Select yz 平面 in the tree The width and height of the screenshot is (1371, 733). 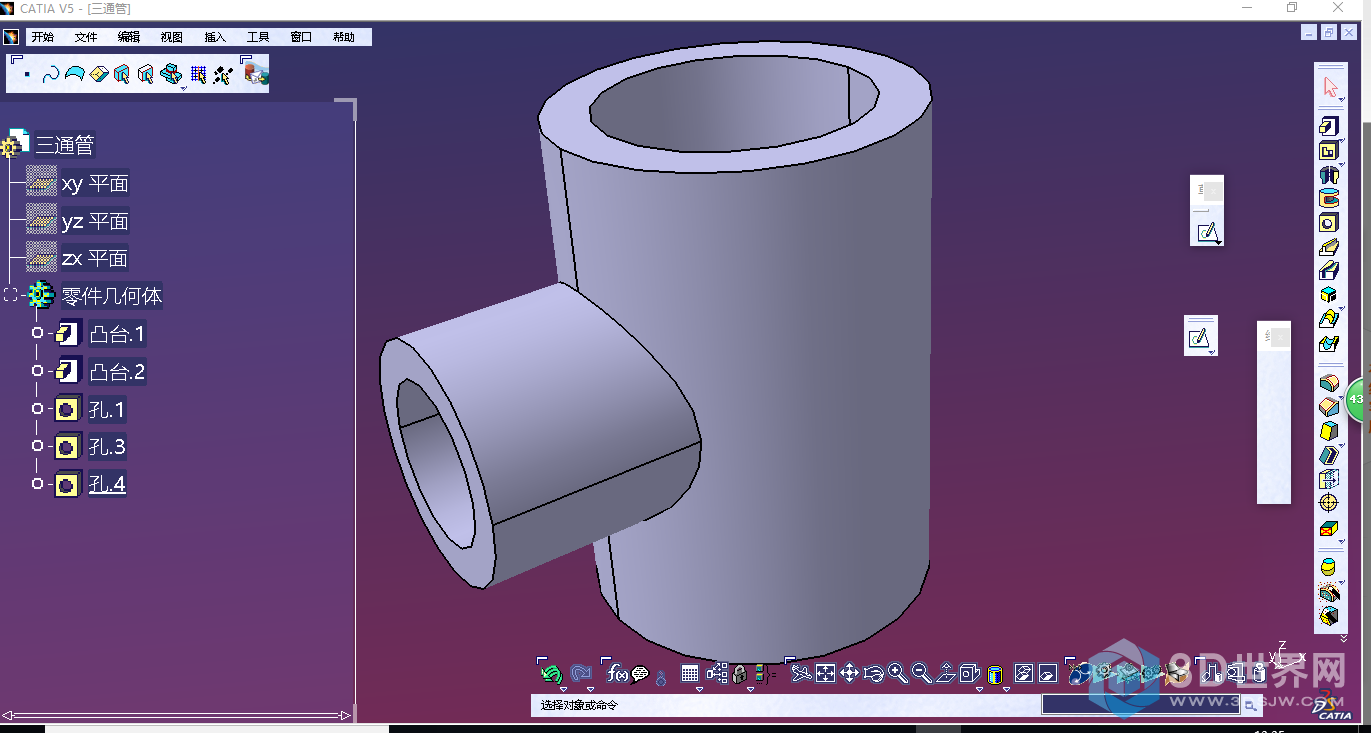[x=95, y=221]
